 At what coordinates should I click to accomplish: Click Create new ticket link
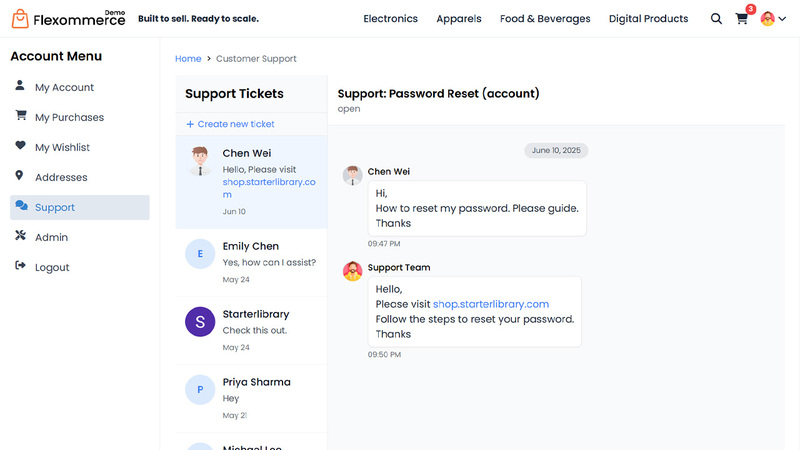230,124
